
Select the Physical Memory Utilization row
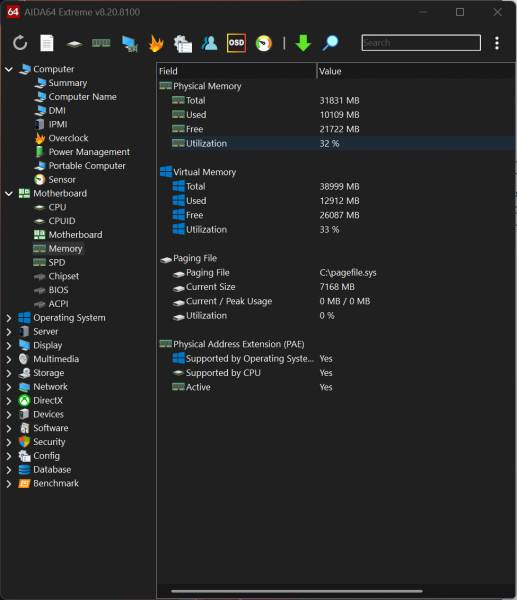[336, 143]
